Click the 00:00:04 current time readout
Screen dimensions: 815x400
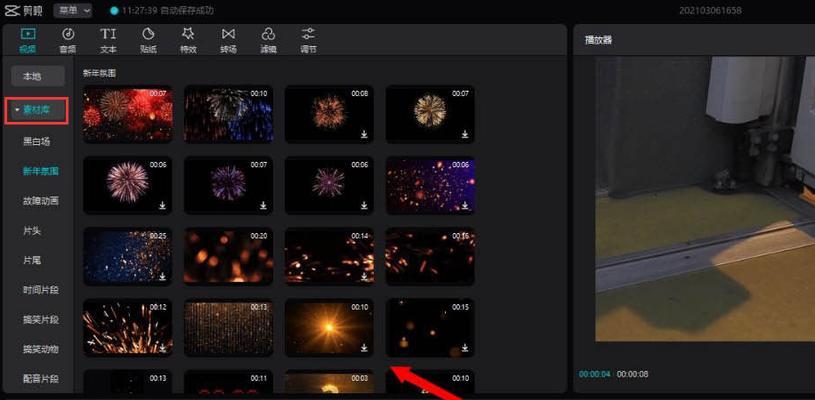click(x=595, y=374)
